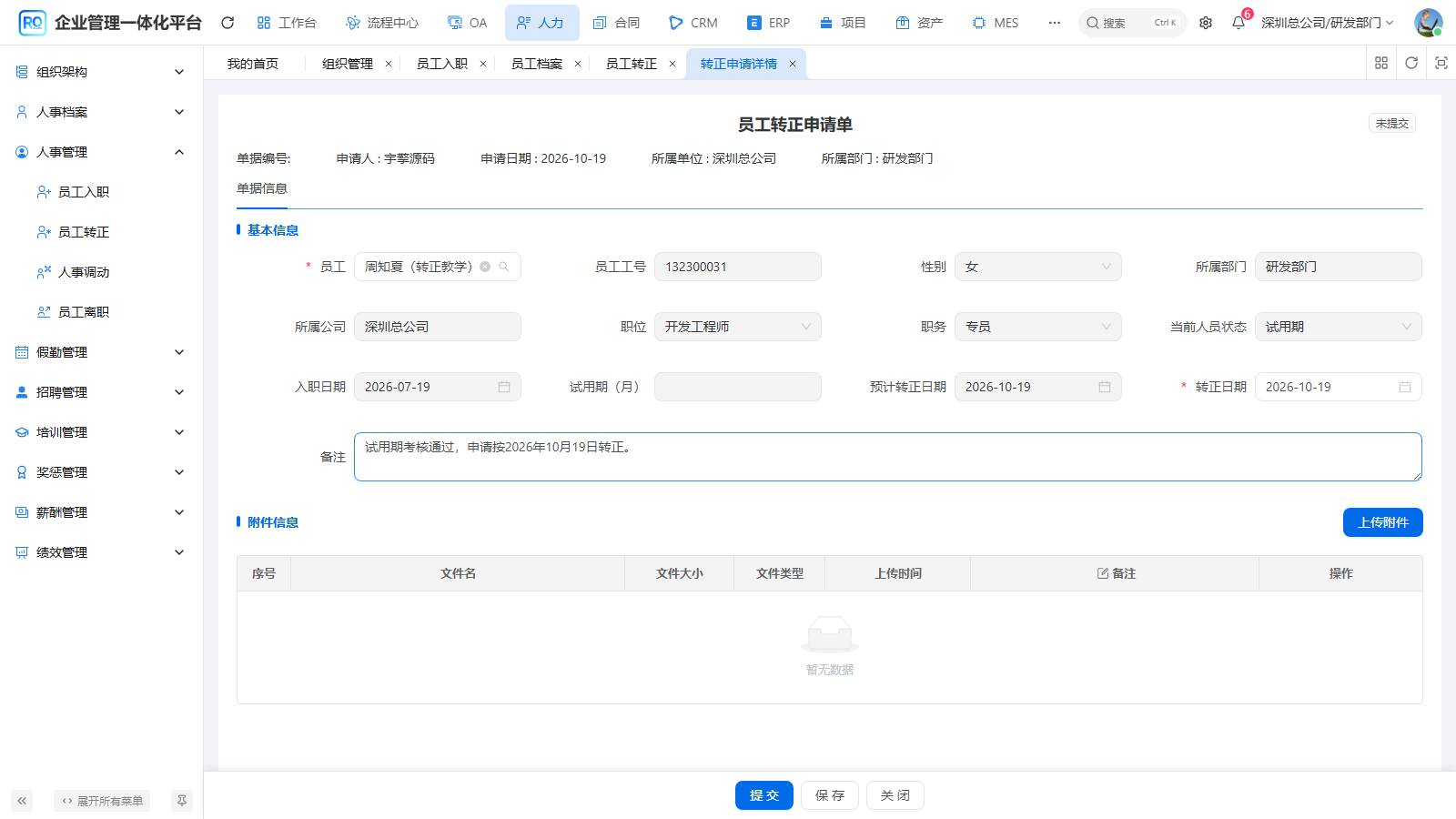Switch to 我的首页 tab
Screen dimensions: 1456x819
(253, 64)
